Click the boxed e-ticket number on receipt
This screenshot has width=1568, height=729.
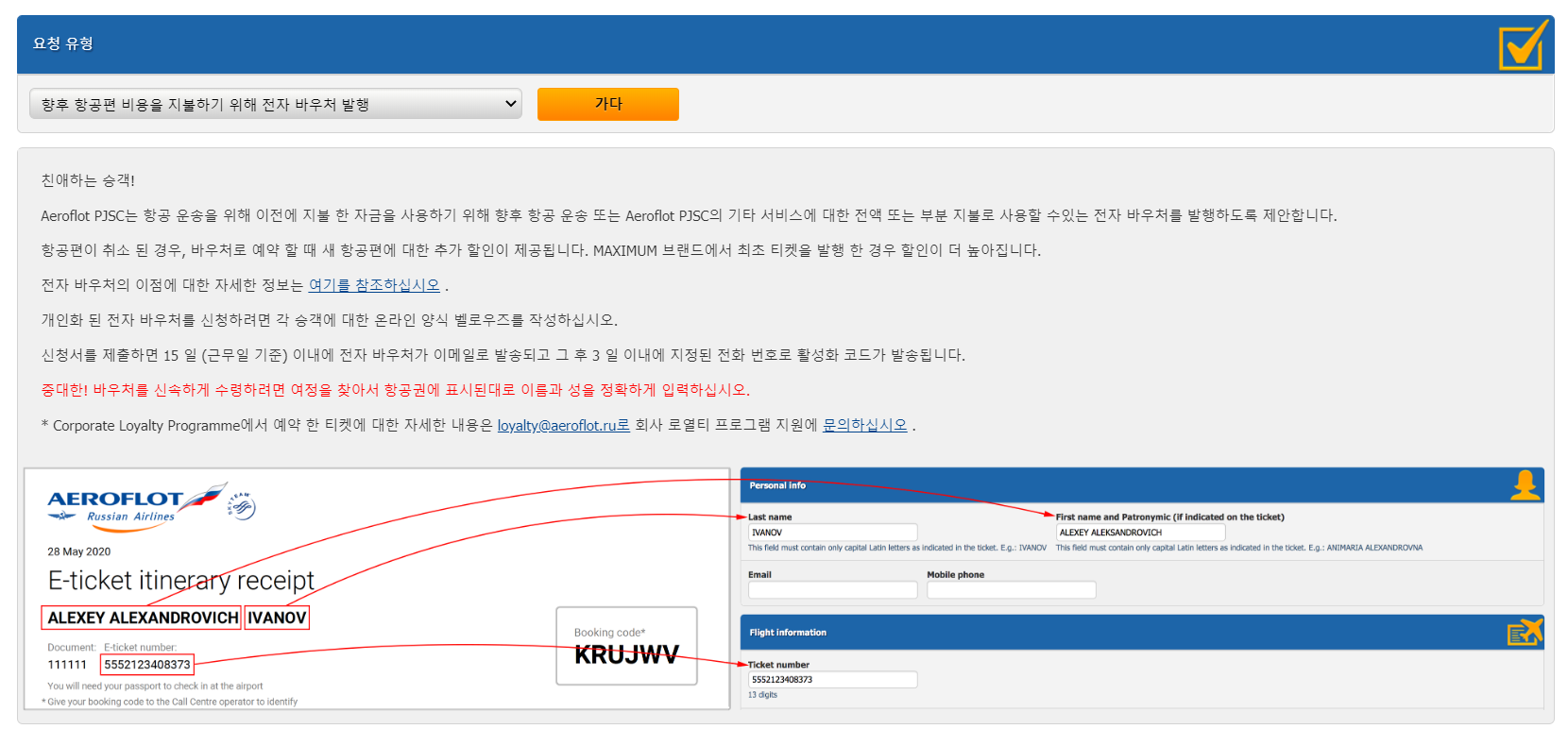click(x=147, y=665)
